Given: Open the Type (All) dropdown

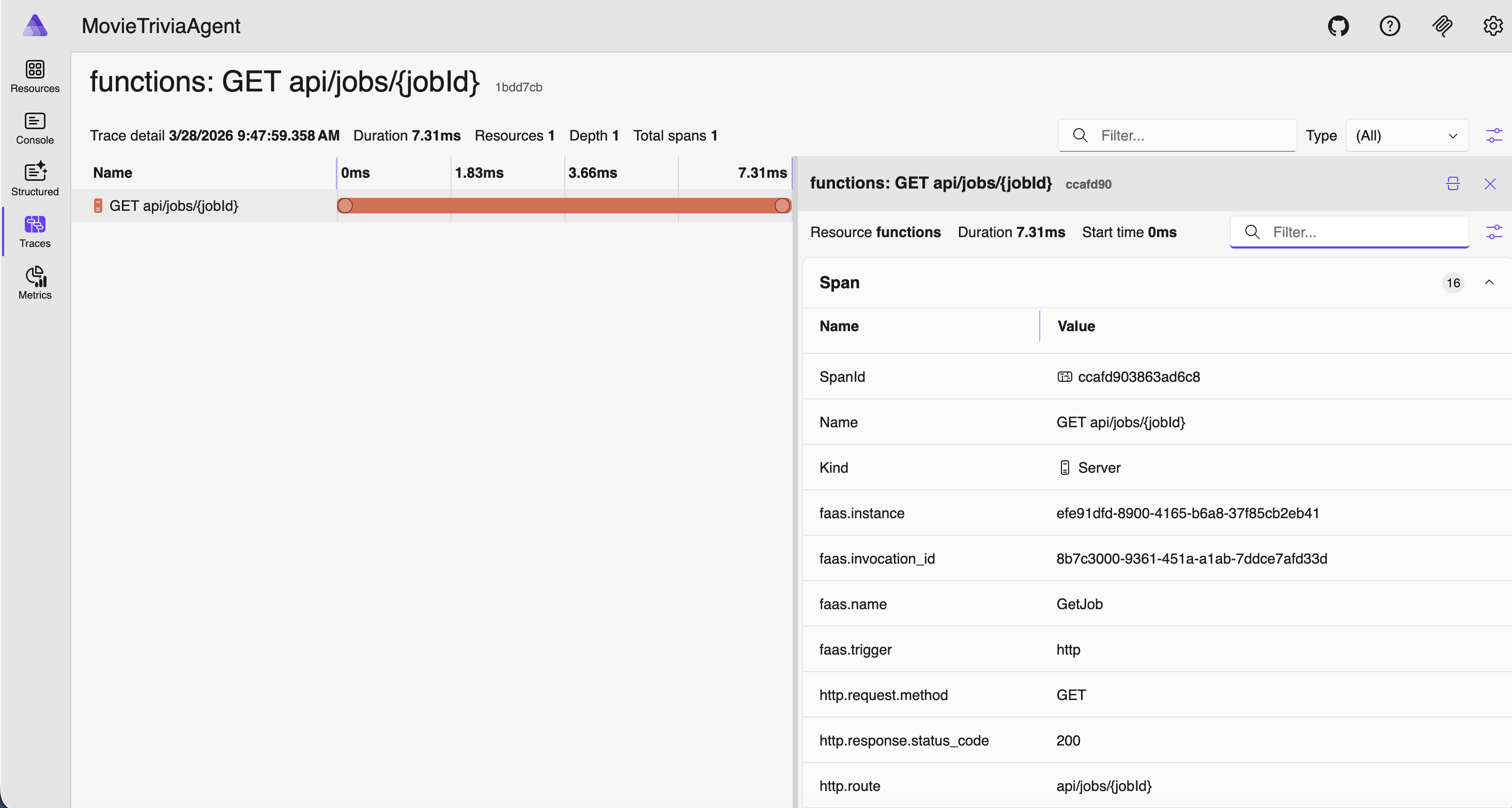Looking at the screenshot, I should pyautogui.click(x=1407, y=135).
